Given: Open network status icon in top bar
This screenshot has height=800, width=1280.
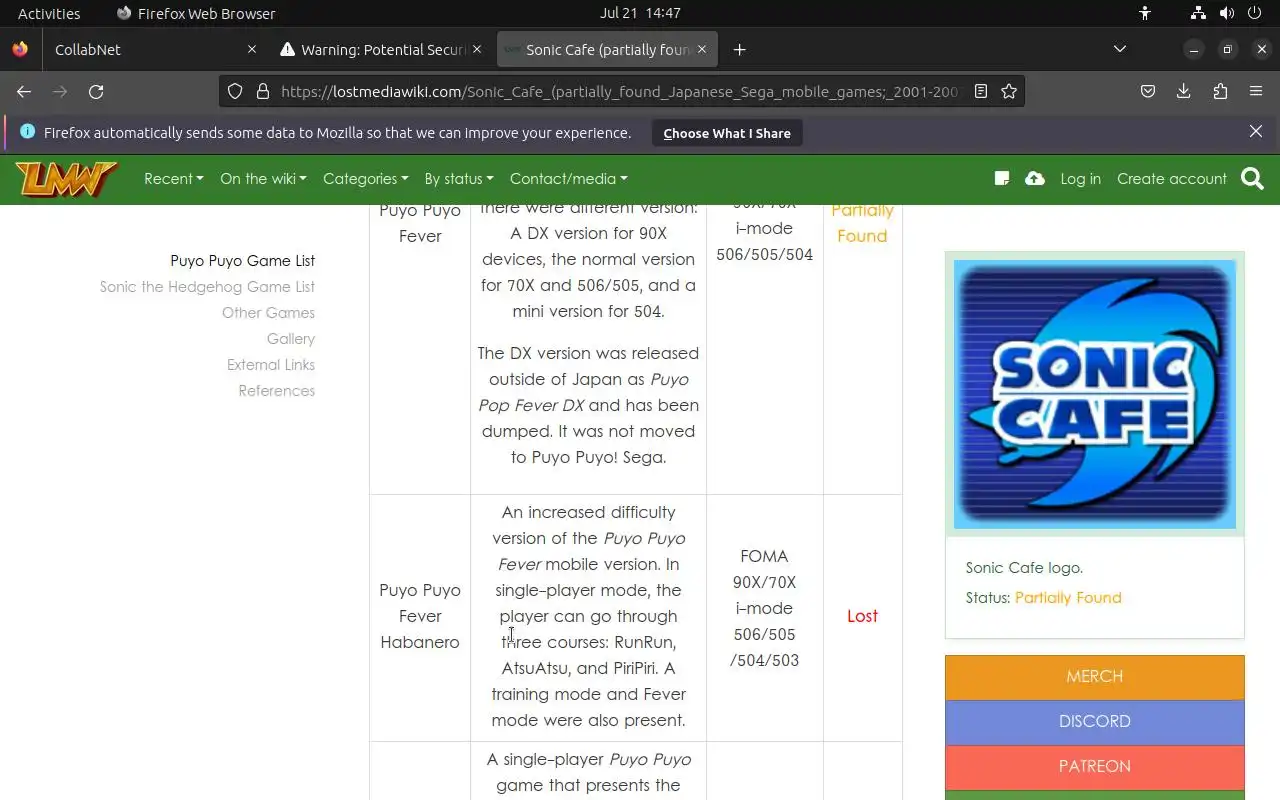Looking at the screenshot, I should coord(1198,13).
